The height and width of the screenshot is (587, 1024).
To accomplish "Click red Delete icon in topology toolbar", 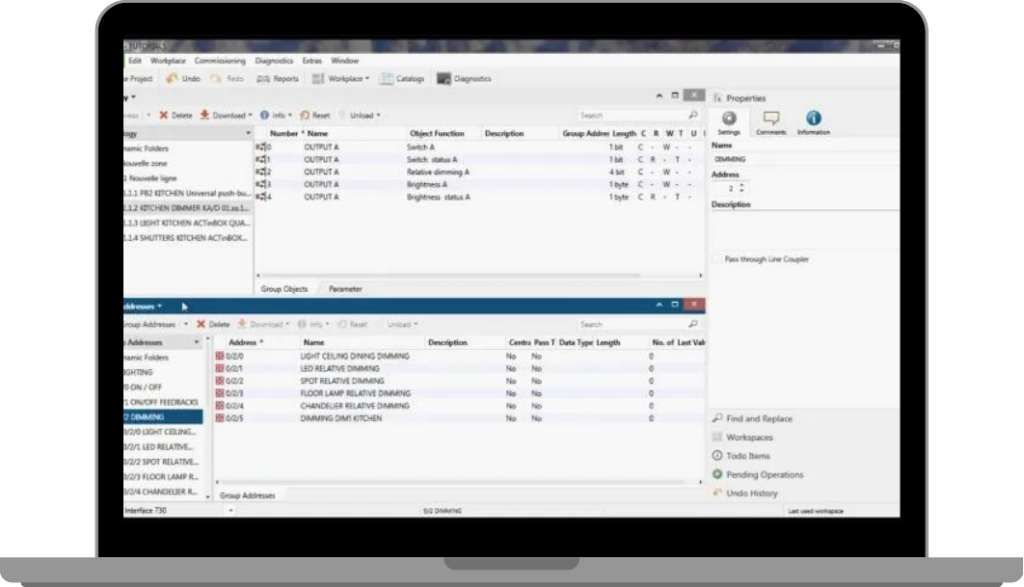I will coord(164,115).
